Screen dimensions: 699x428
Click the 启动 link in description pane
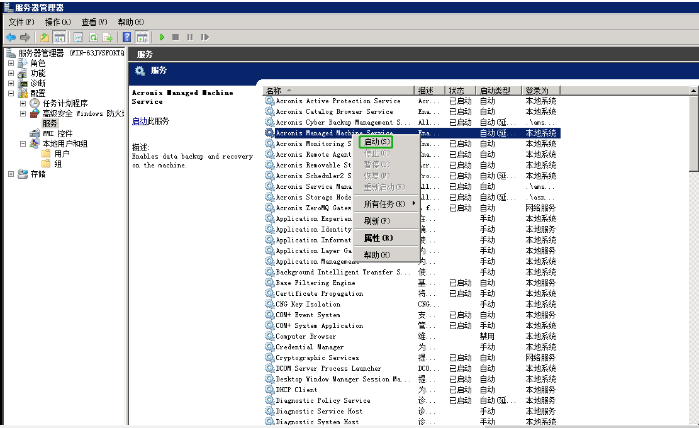pyautogui.click(x=138, y=121)
